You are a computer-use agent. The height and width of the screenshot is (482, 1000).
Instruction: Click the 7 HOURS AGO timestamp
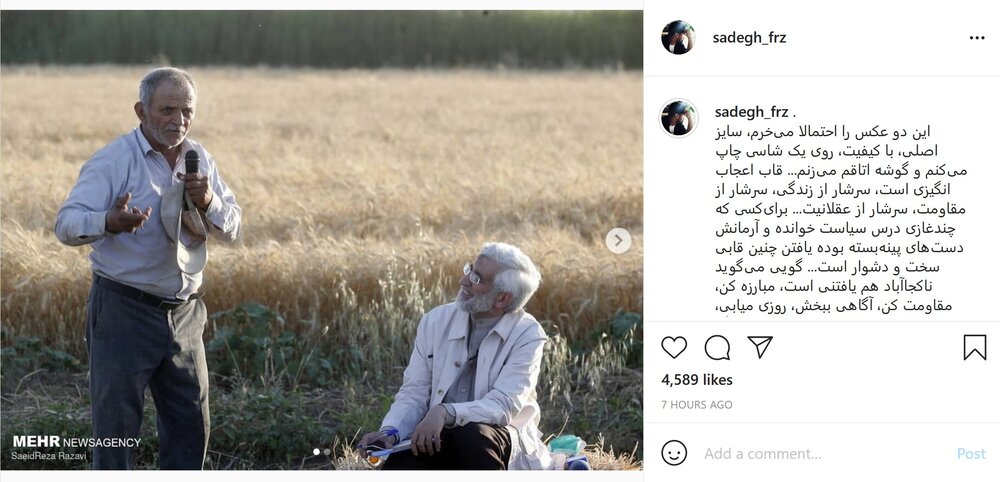696,405
